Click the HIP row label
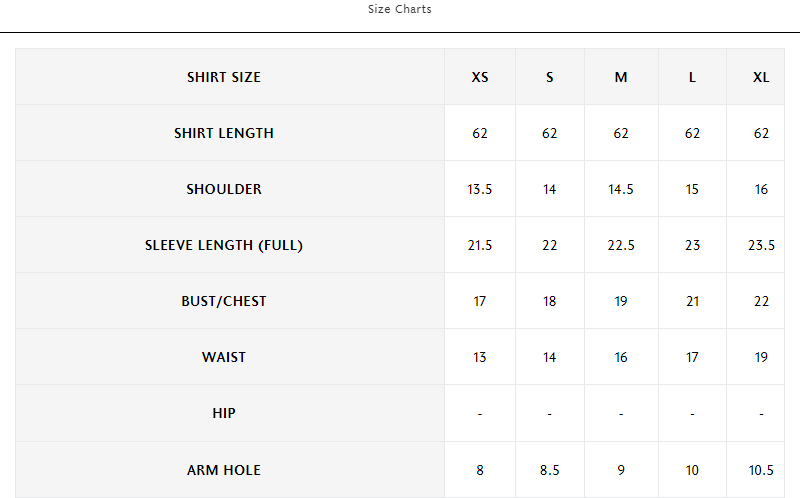The height and width of the screenshot is (498, 800). (x=224, y=413)
